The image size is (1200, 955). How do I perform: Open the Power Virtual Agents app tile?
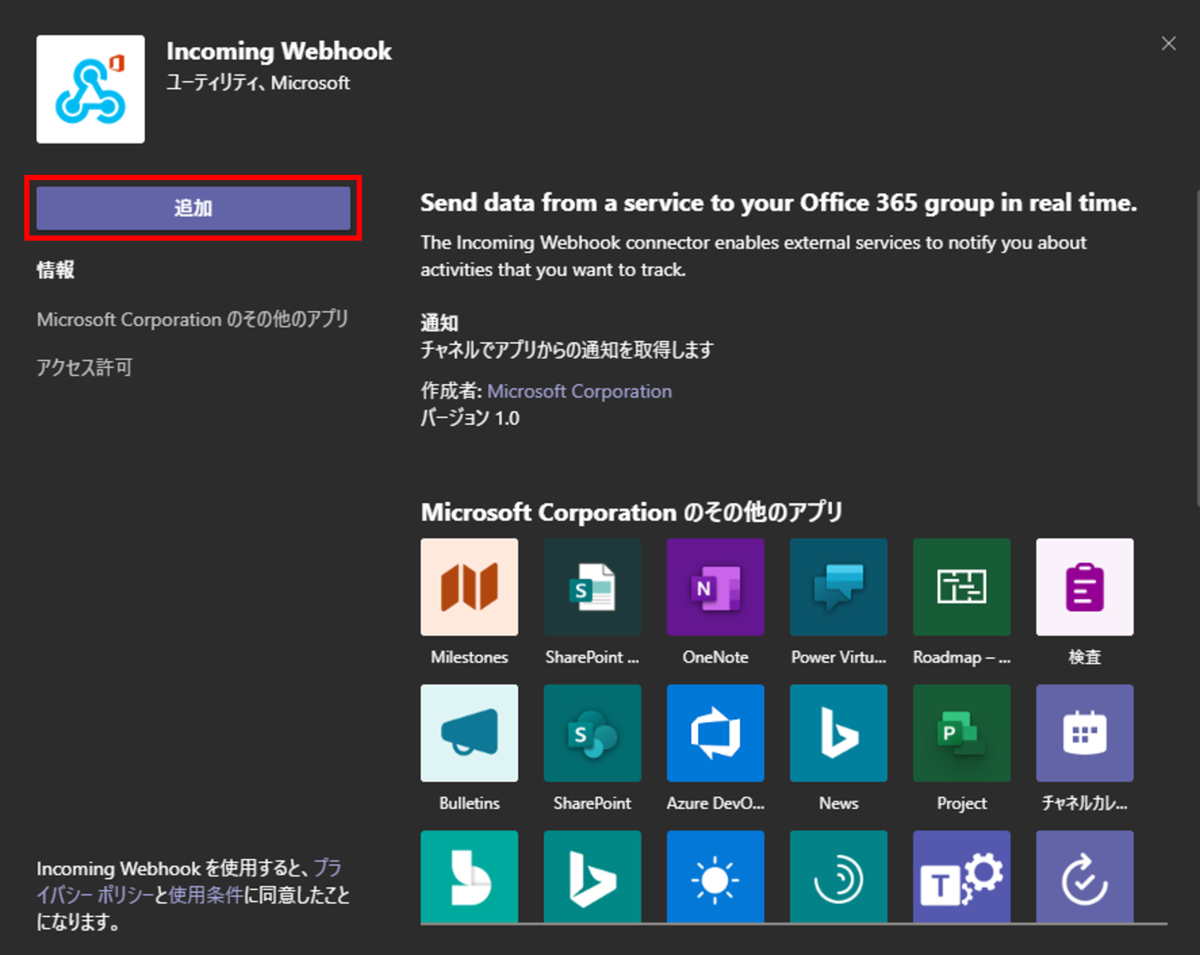click(x=839, y=587)
